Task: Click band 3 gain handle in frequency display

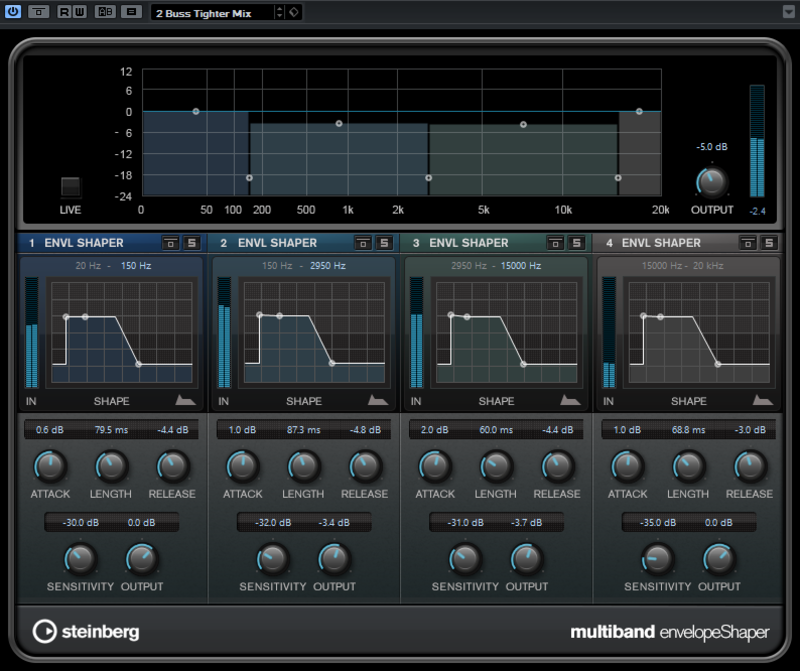Action: (x=523, y=125)
